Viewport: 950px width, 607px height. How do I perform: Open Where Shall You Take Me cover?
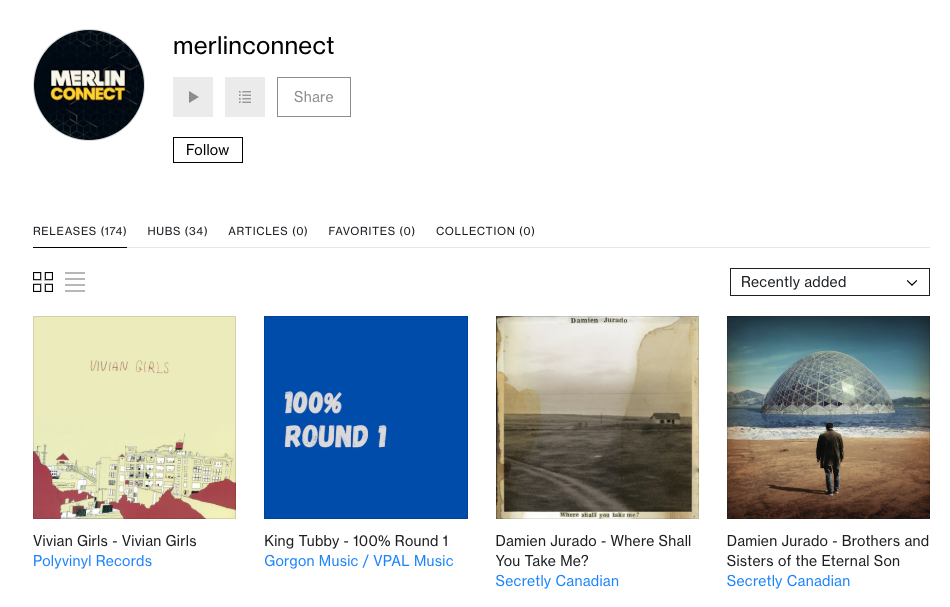tap(597, 417)
